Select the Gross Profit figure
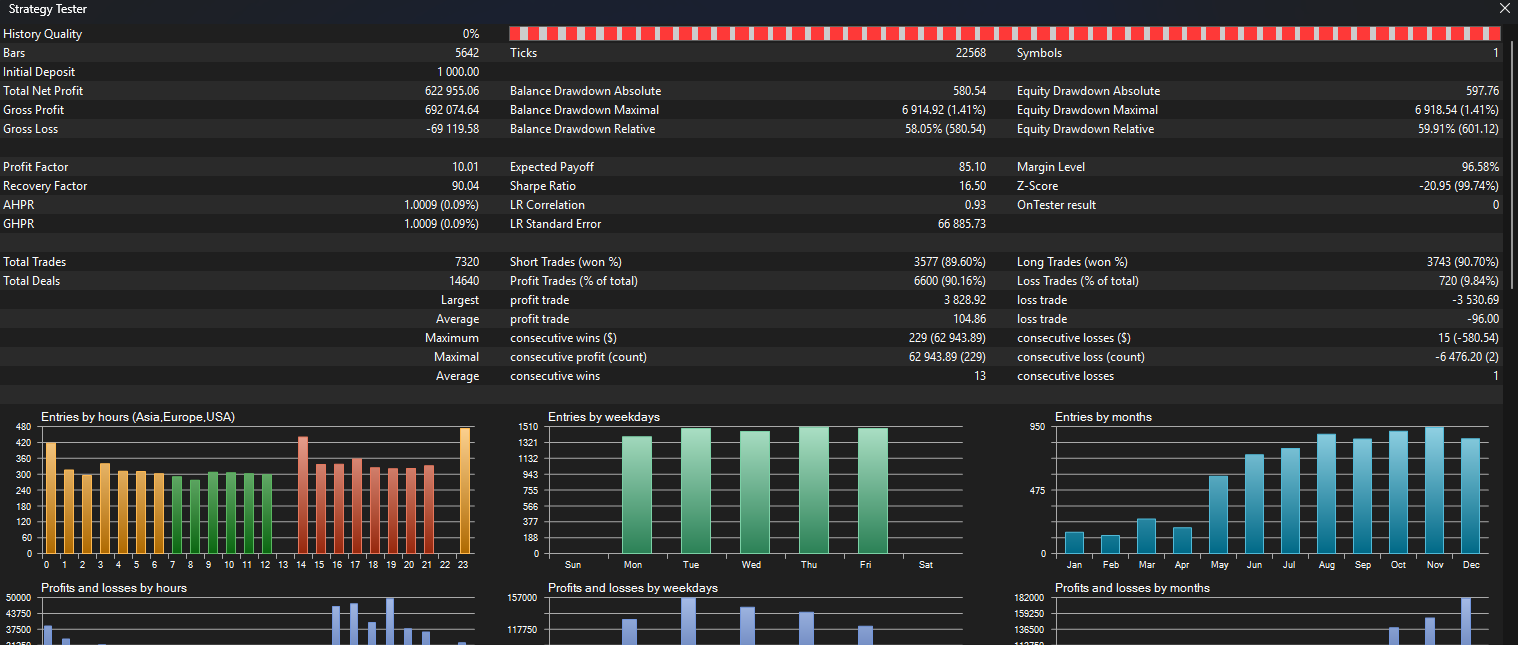Screen dimensions: 1518x645 coord(454,109)
